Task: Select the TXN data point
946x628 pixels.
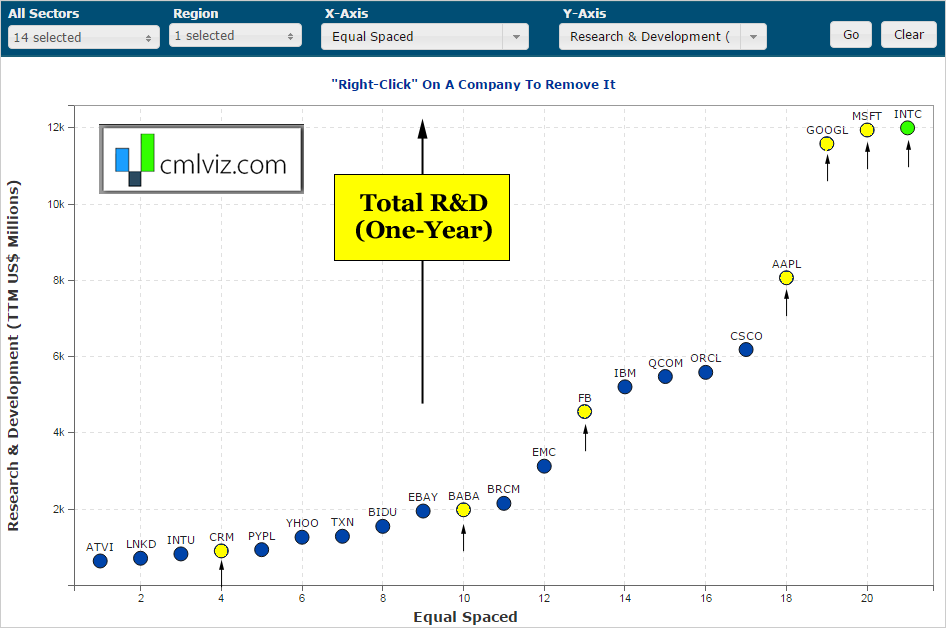Action: (342, 536)
